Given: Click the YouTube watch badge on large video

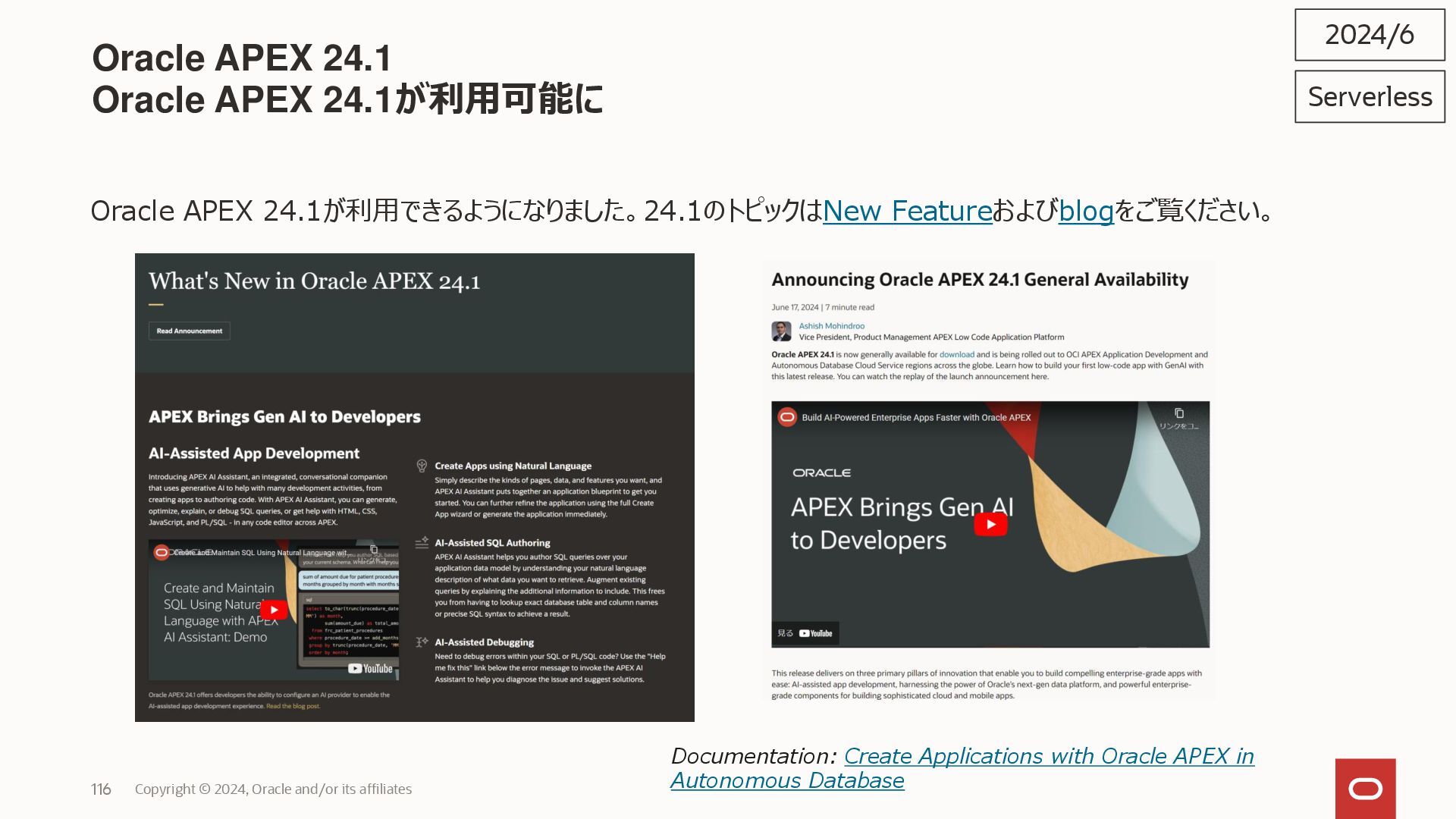Looking at the screenshot, I should tap(805, 633).
